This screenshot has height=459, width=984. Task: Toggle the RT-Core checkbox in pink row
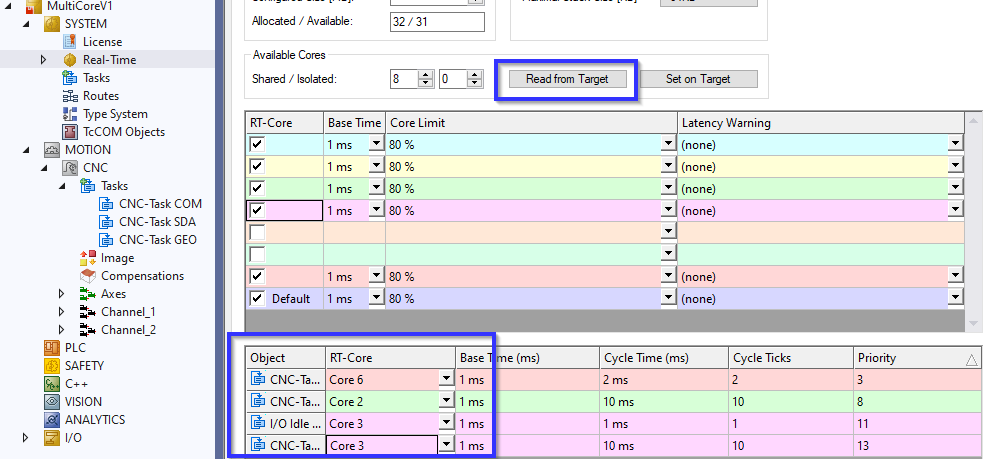257,210
